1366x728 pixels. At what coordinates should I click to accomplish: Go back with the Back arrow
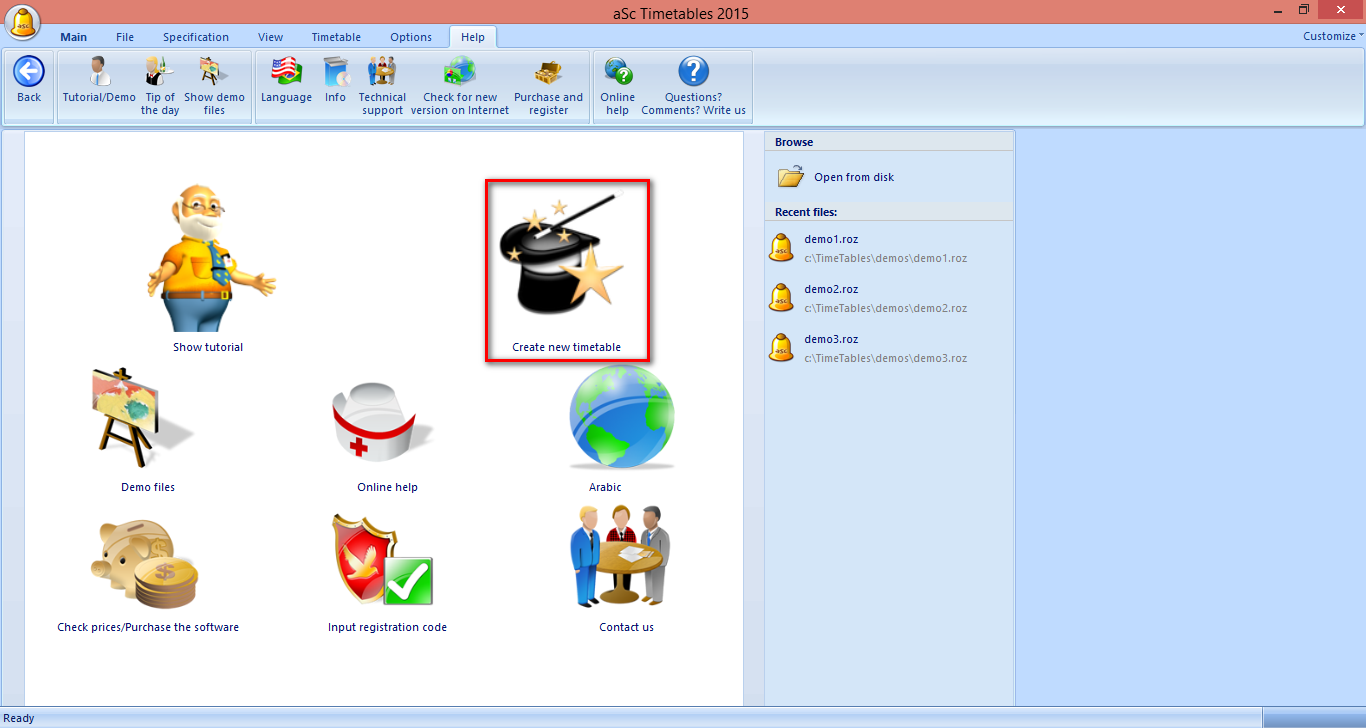29,79
